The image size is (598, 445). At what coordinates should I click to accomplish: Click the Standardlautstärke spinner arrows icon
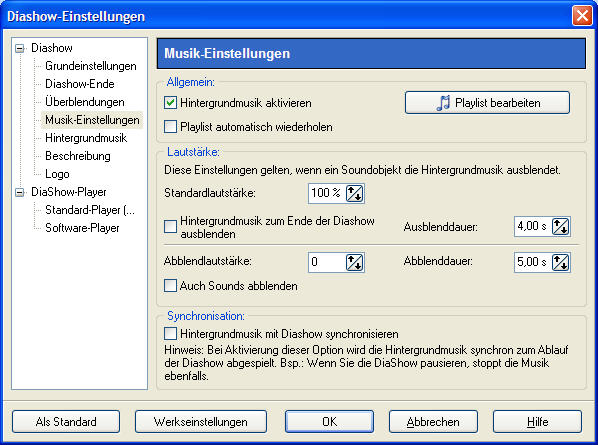click(x=354, y=193)
